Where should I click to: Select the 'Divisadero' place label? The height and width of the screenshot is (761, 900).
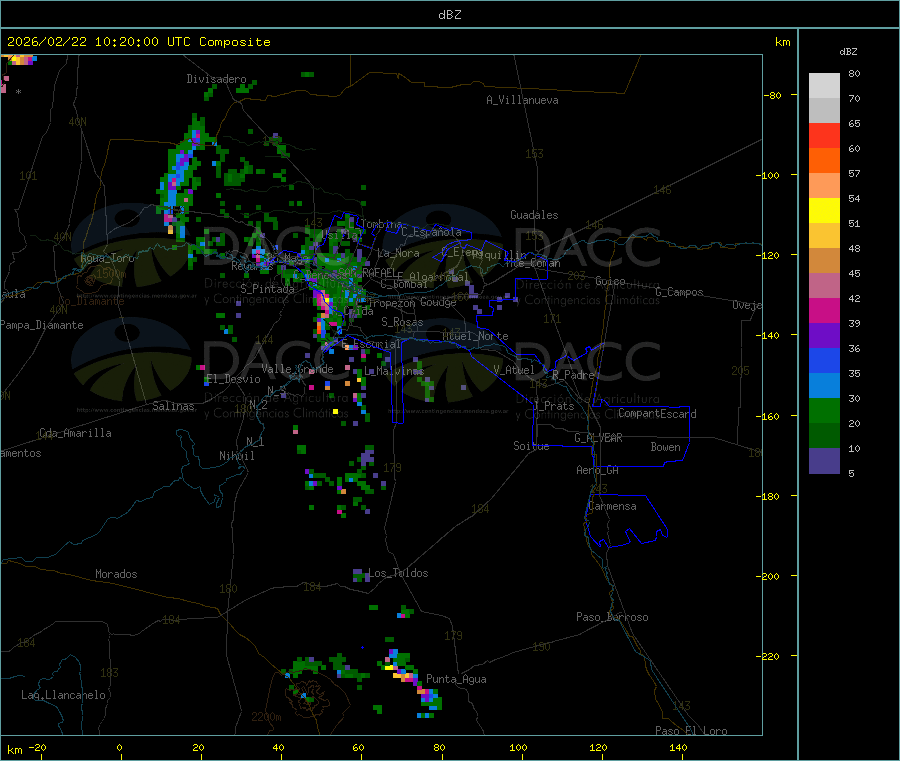coord(216,79)
